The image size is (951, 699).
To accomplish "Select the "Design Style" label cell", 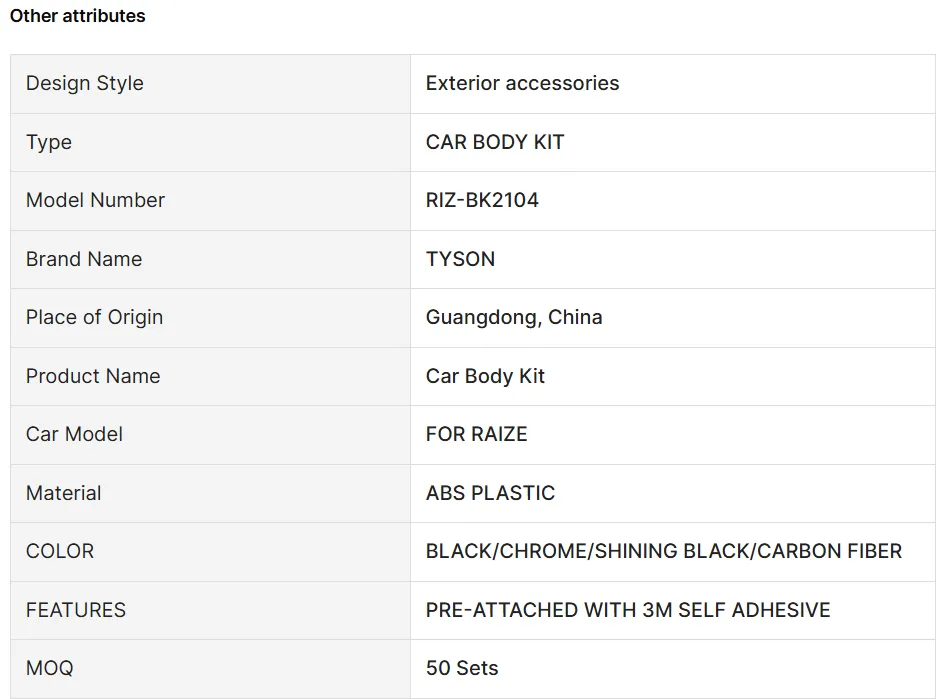I will 85,84.
